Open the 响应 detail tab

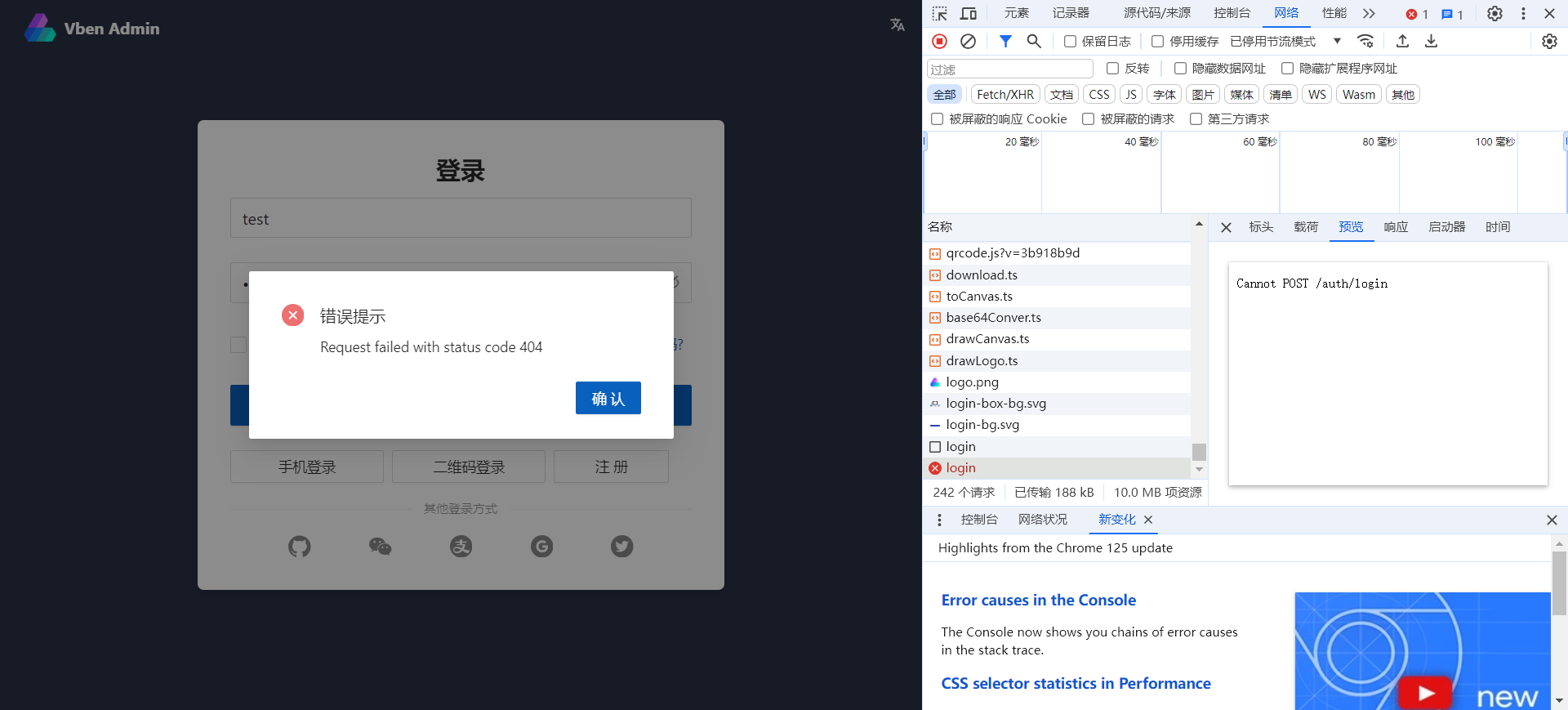(x=1396, y=227)
